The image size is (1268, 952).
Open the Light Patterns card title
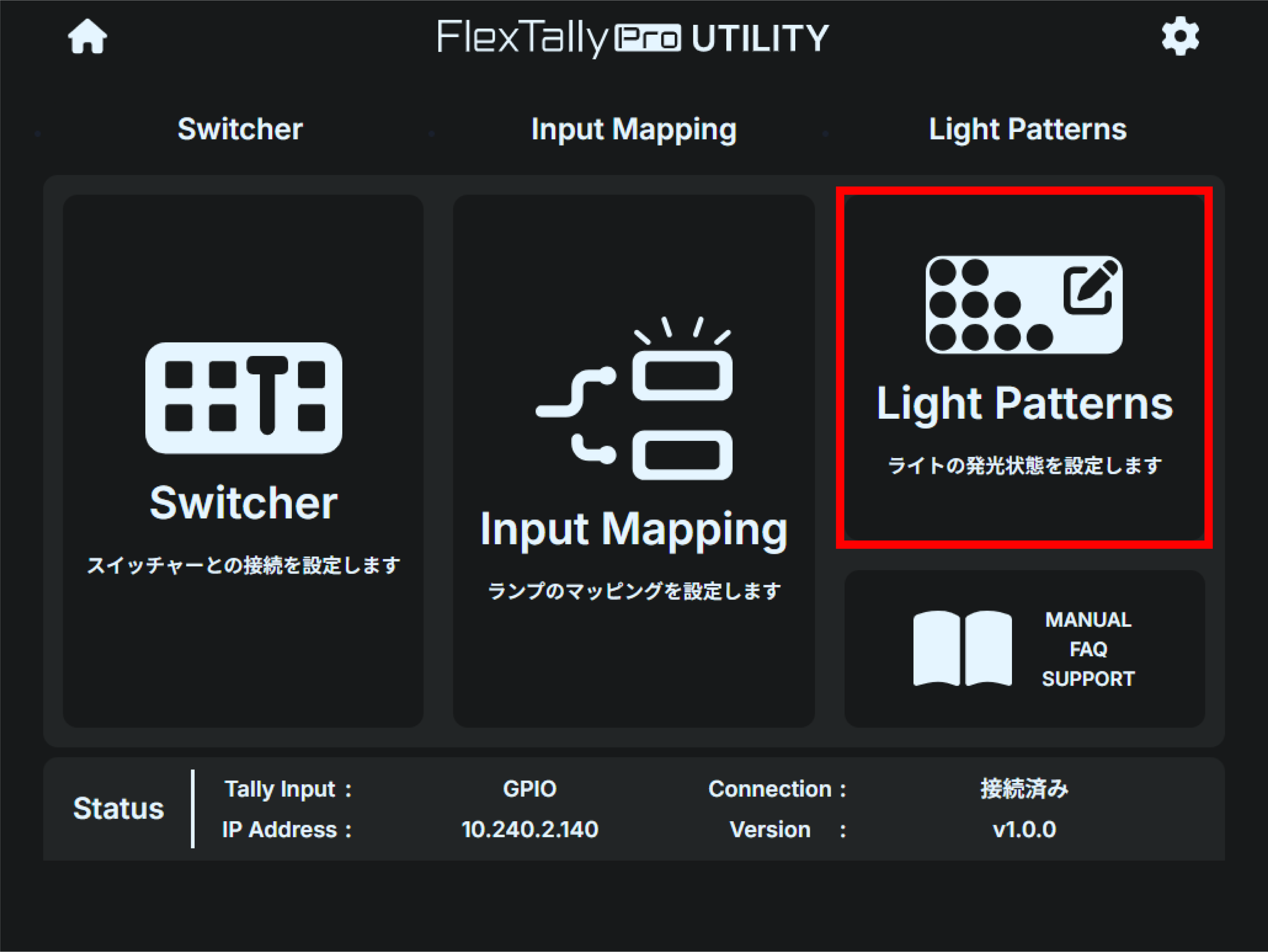coord(1025,403)
